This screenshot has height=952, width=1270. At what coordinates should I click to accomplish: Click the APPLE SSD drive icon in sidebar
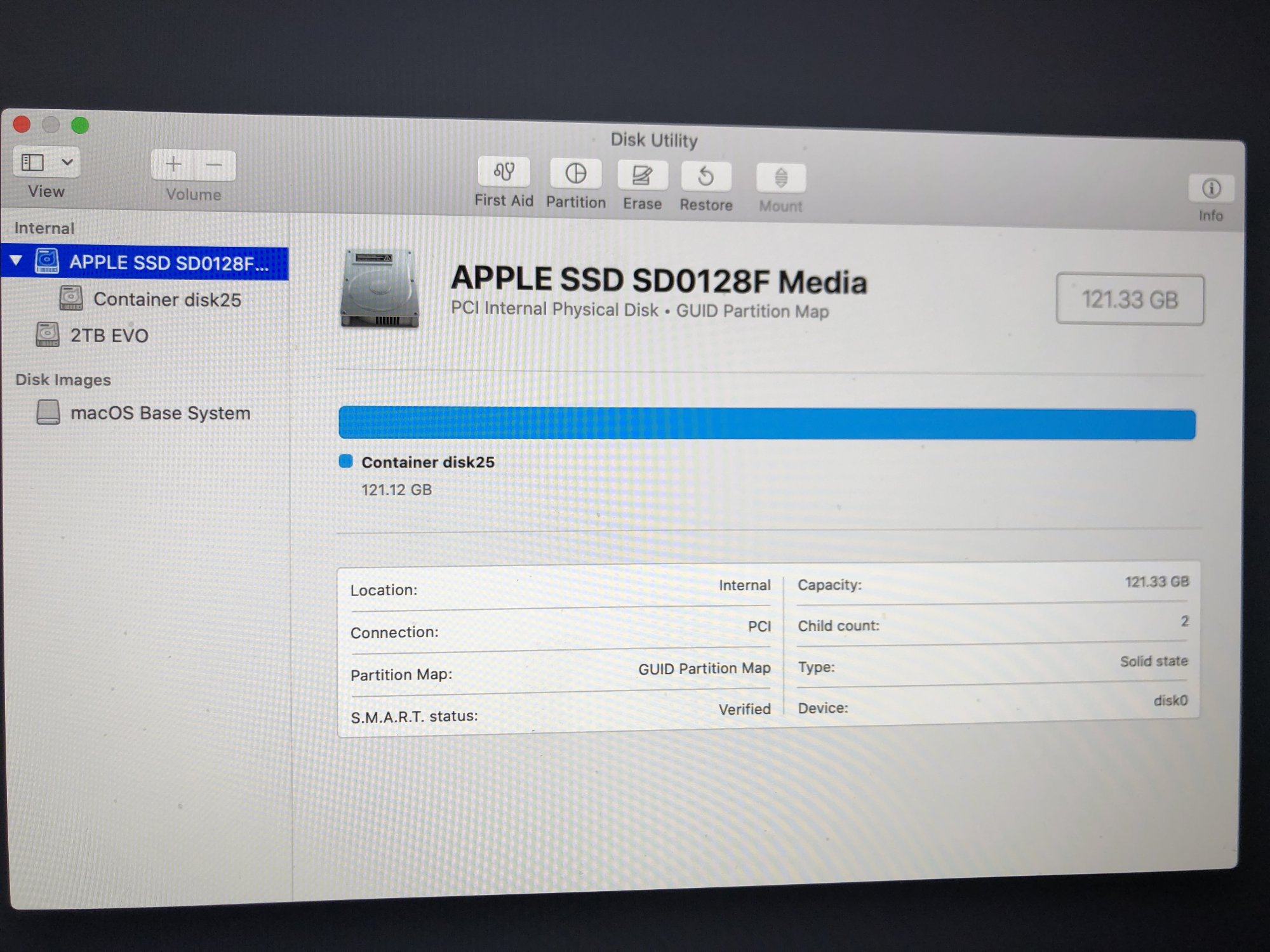point(46,261)
